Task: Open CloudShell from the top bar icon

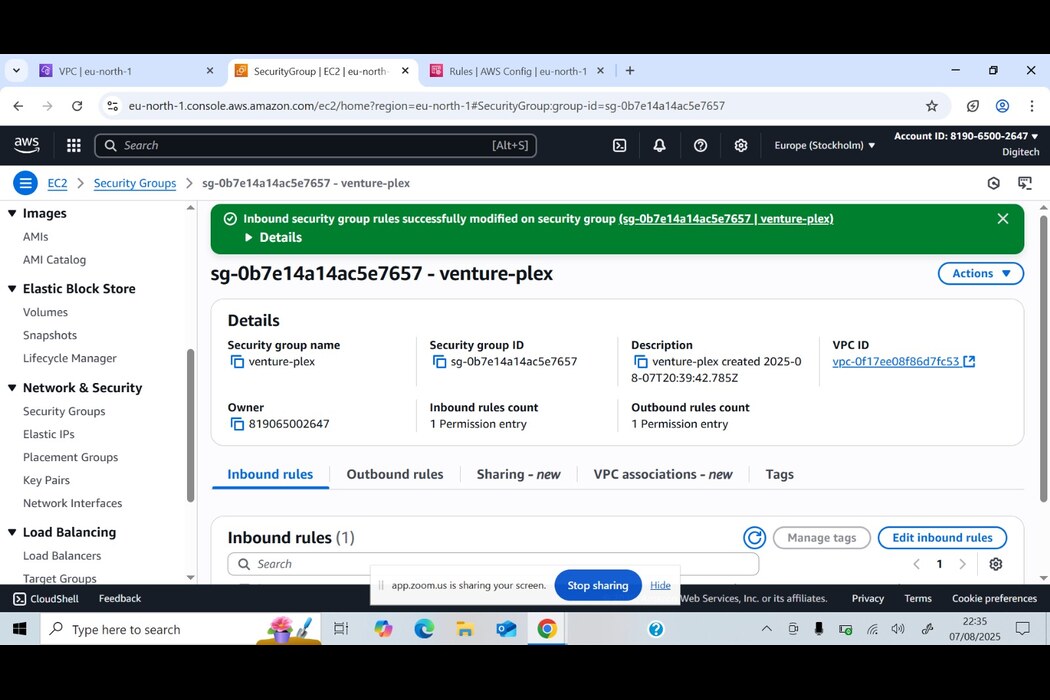Action: point(619,145)
